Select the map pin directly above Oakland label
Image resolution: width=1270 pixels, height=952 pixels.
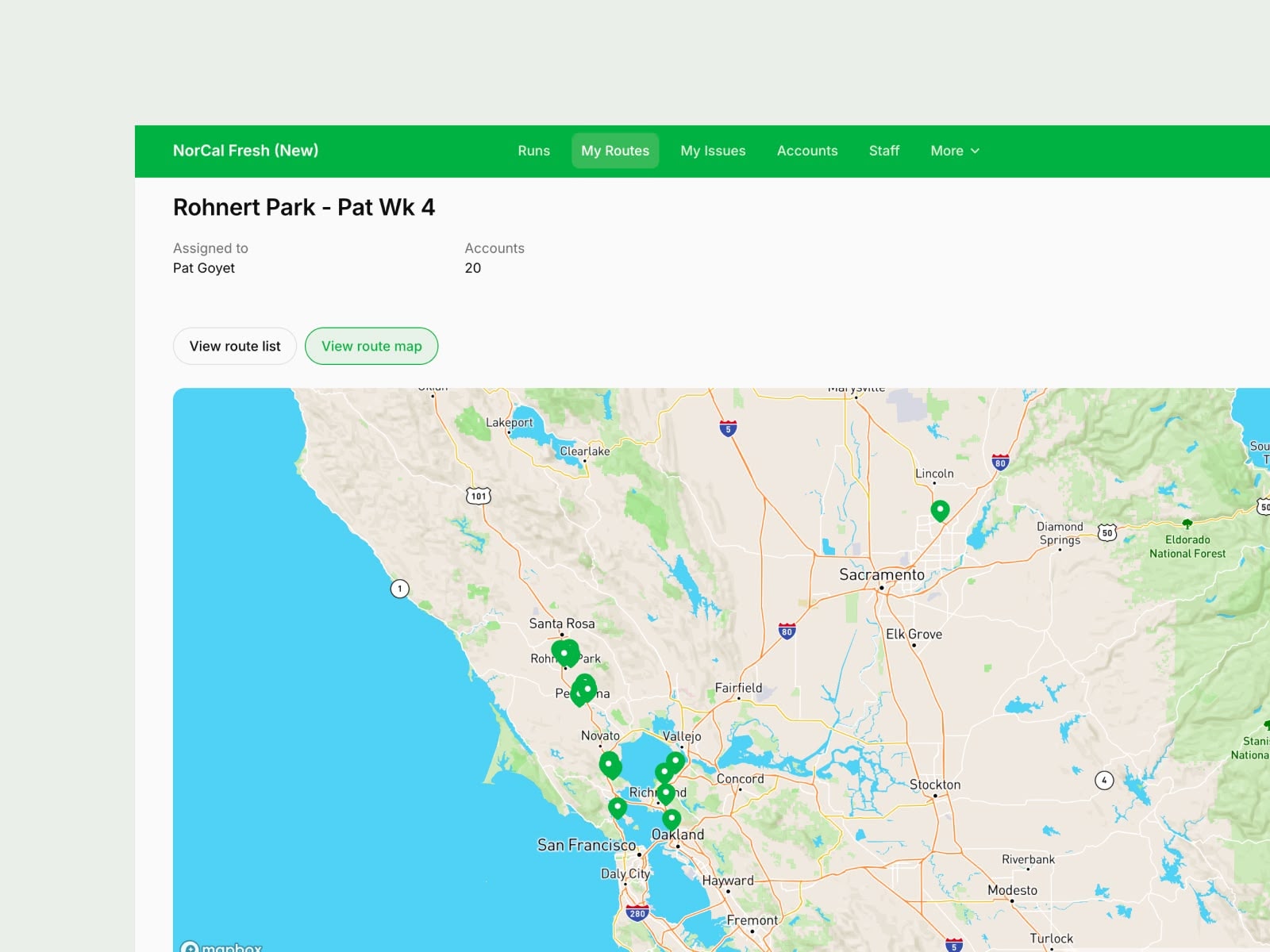point(672,819)
